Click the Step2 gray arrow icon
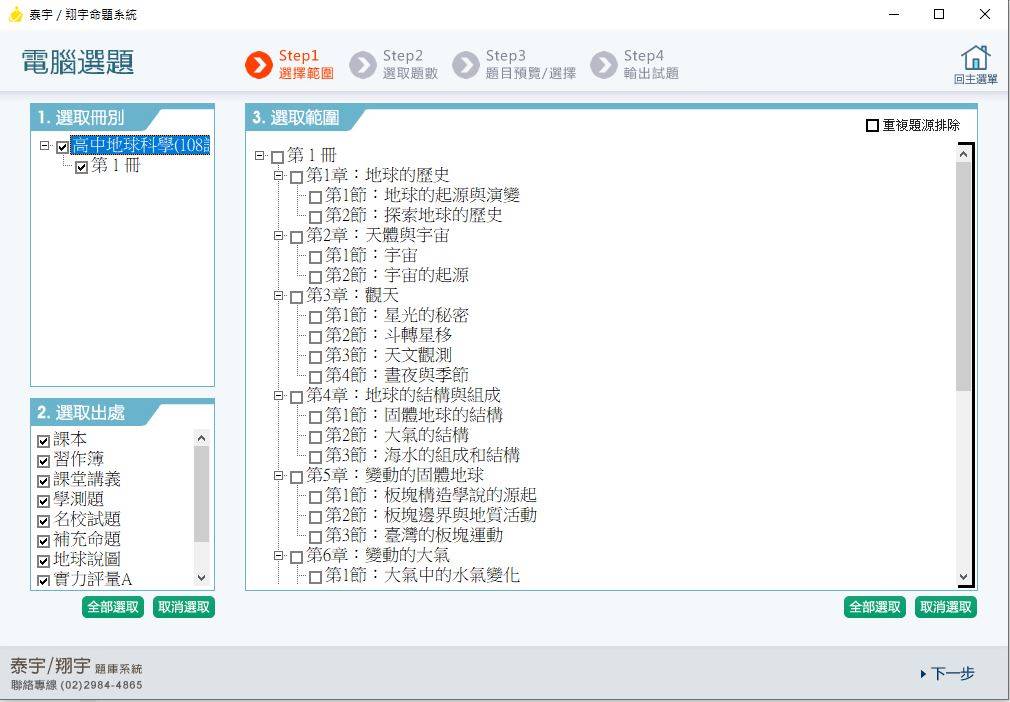1010x702 pixels. click(363, 65)
